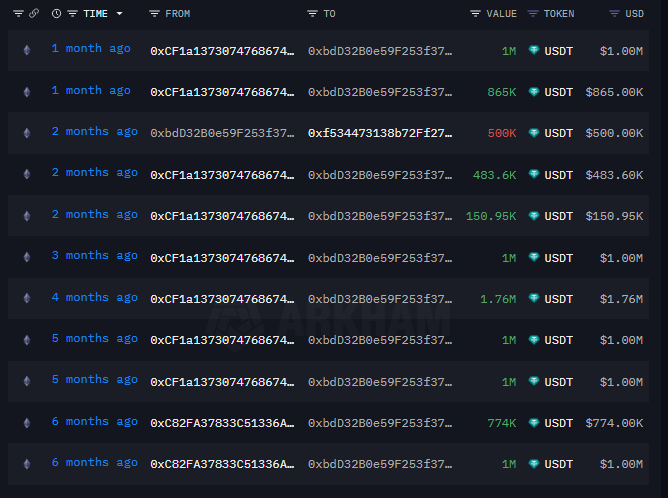Open 0xC82FA37833C51336A… sender on the 774K row
Viewport: 668px width, 498px height.
click(222, 423)
